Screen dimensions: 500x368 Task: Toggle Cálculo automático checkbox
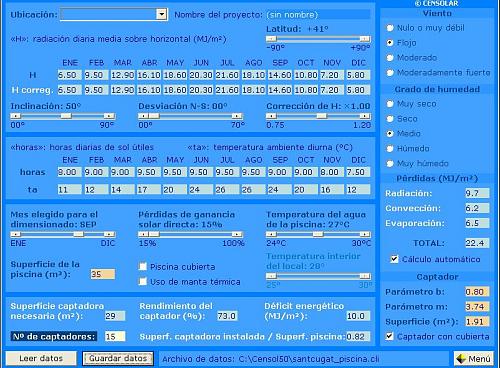(394, 259)
